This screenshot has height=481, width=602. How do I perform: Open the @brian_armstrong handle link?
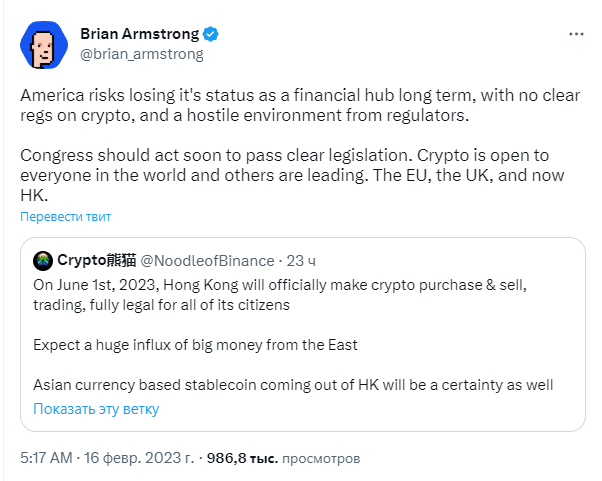tap(141, 54)
